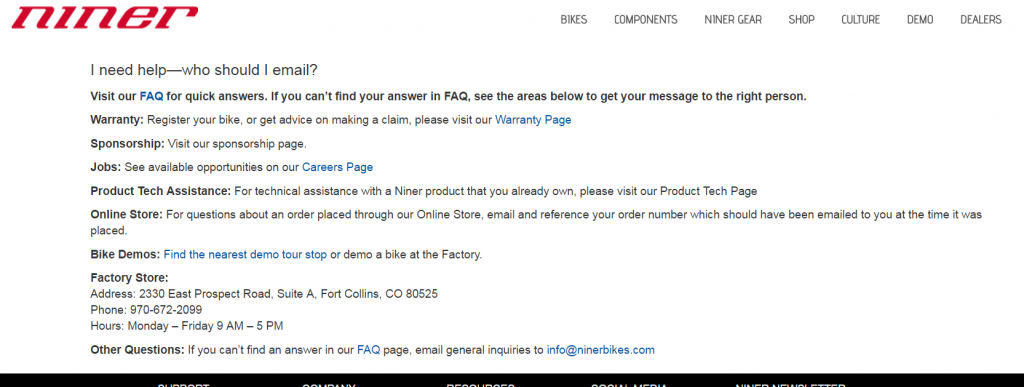Open the Warranty Page link

point(533,120)
